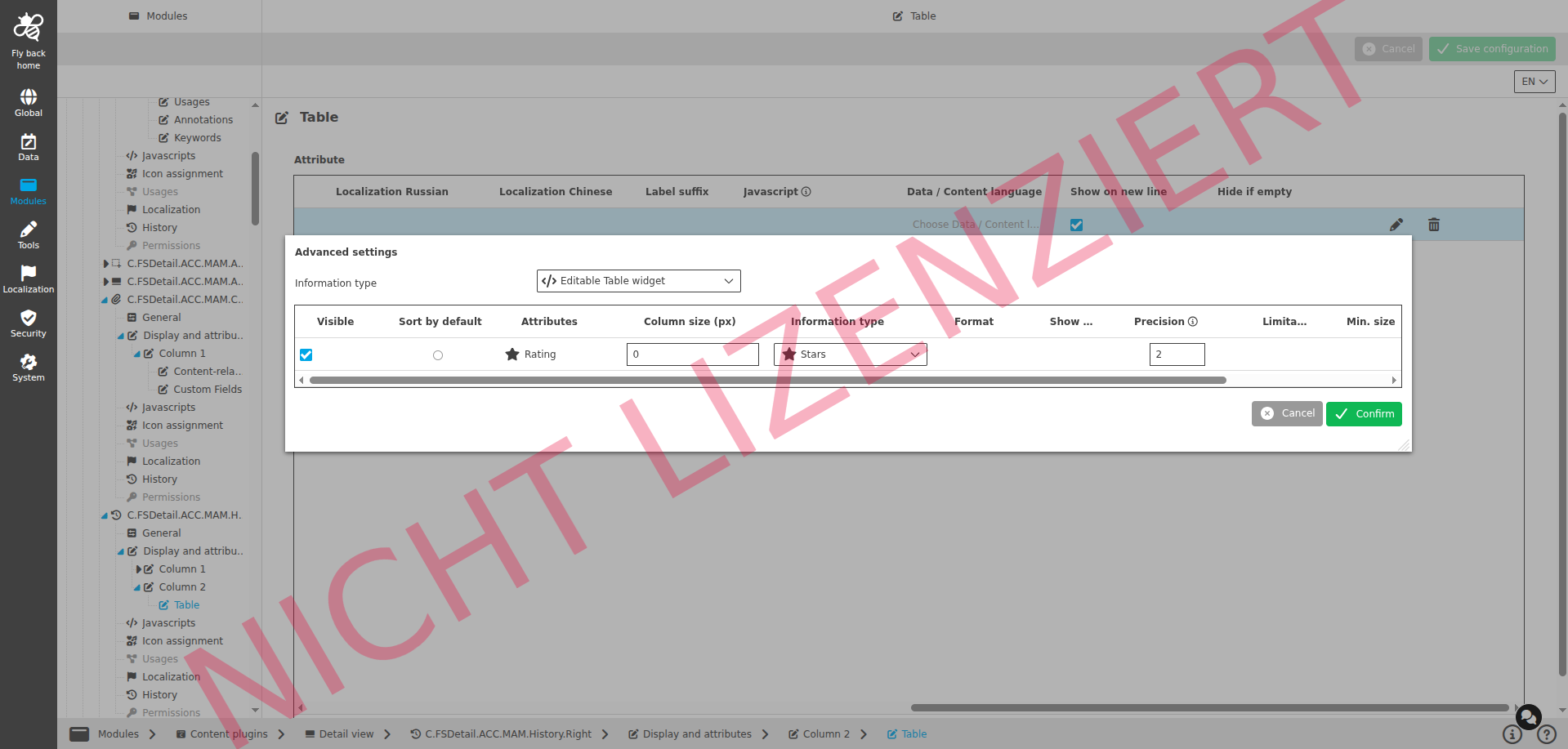Collapse the C.FSDetail.ACC.MAM.C.. tree node
The height and width of the screenshot is (749, 1568).
105,300
